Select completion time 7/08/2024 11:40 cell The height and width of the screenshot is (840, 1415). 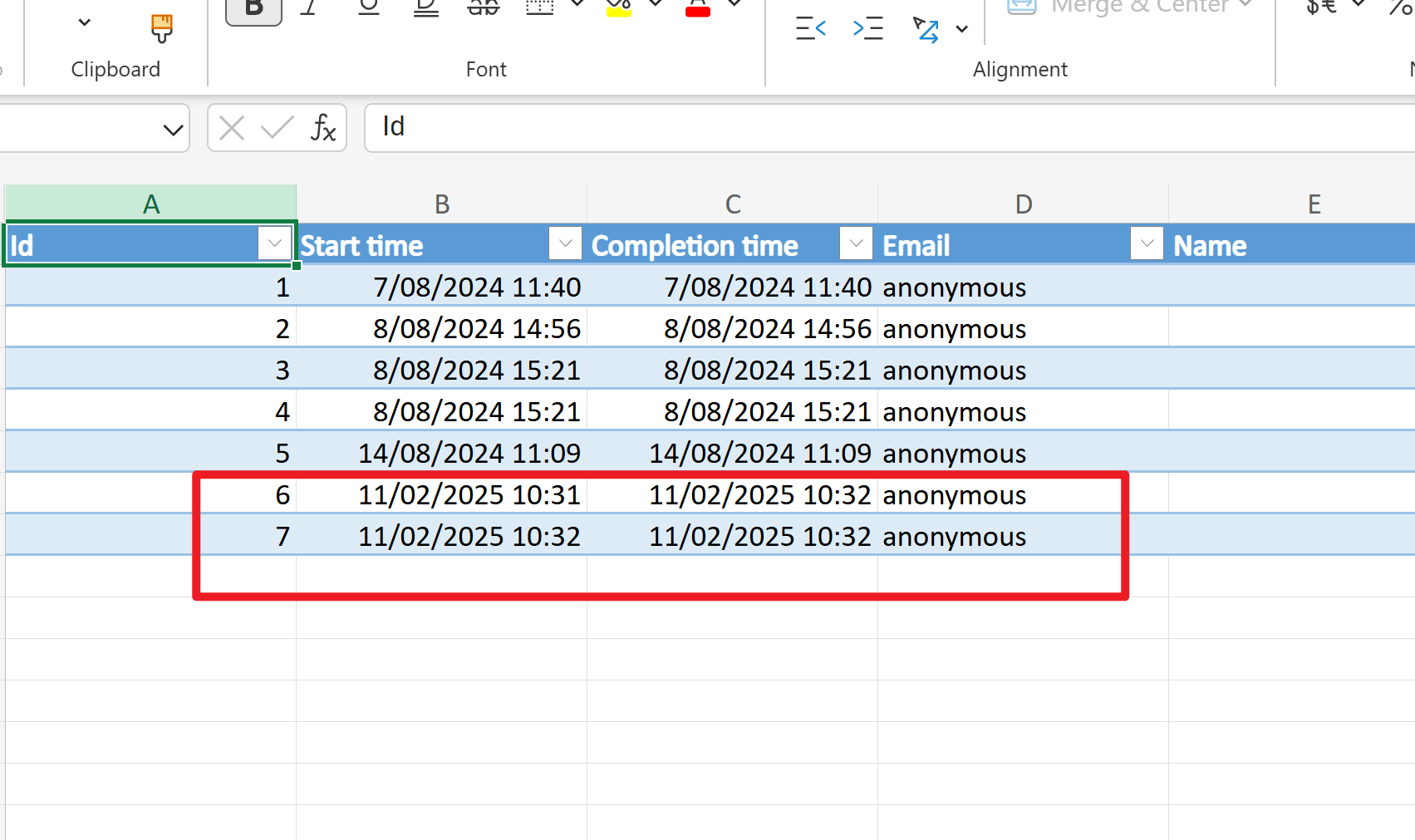coord(733,287)
